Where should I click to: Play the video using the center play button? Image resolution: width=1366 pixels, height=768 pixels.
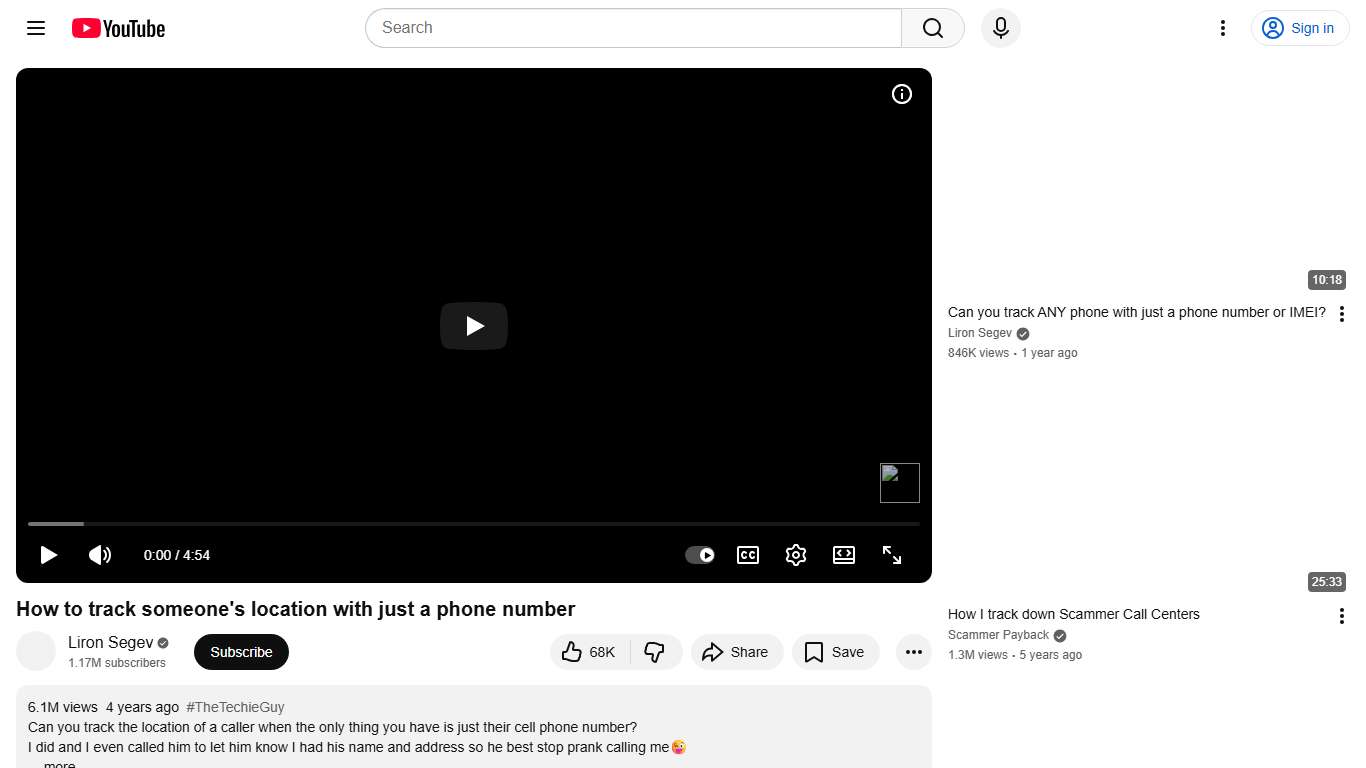tap(473, 325)
